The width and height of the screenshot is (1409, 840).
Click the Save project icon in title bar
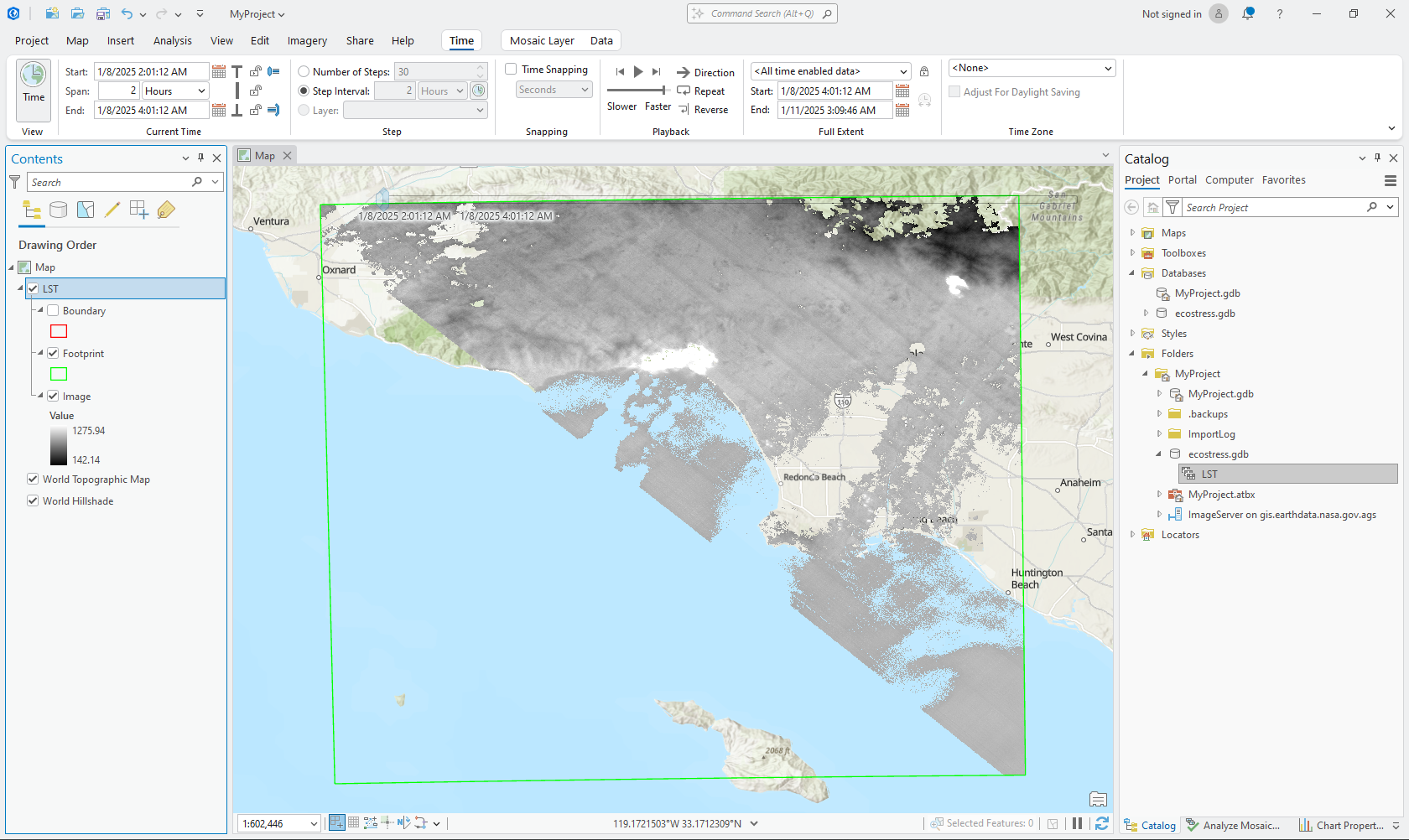(103, 14)
